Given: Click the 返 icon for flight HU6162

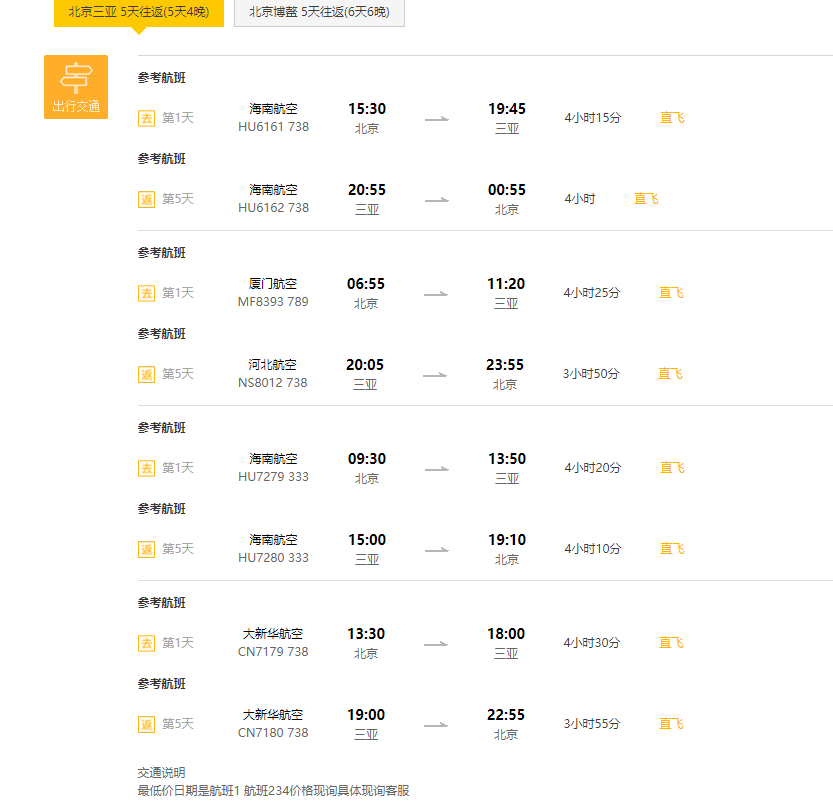Looking at the screenshot, I should (x=146, y=199).
